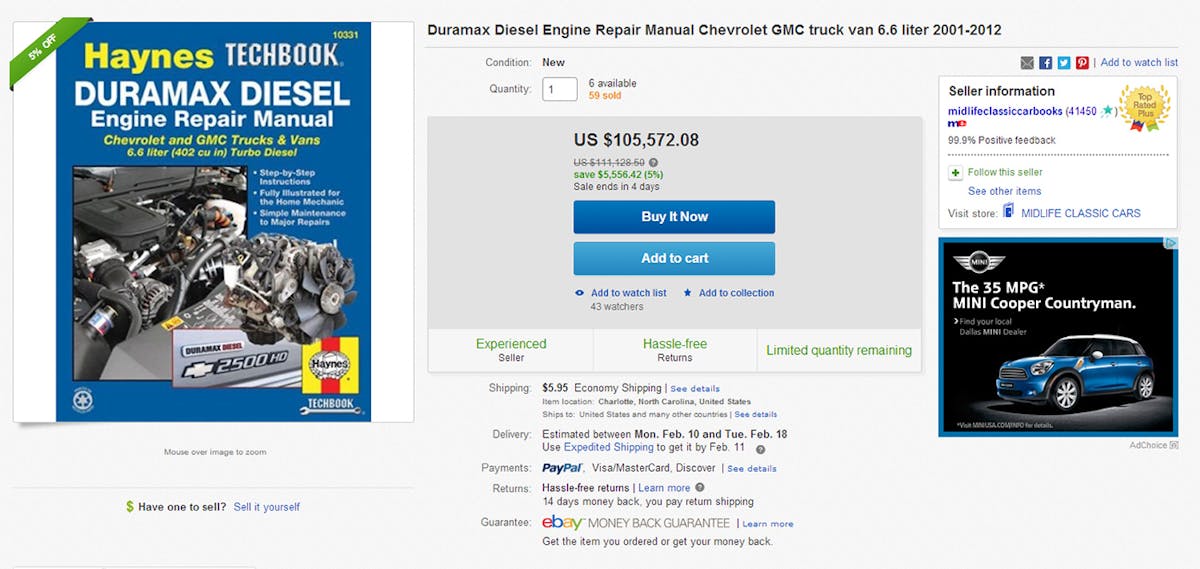
Task: Open midlifeclassiccarbooks seller profile link
Action: (1005, 111)
